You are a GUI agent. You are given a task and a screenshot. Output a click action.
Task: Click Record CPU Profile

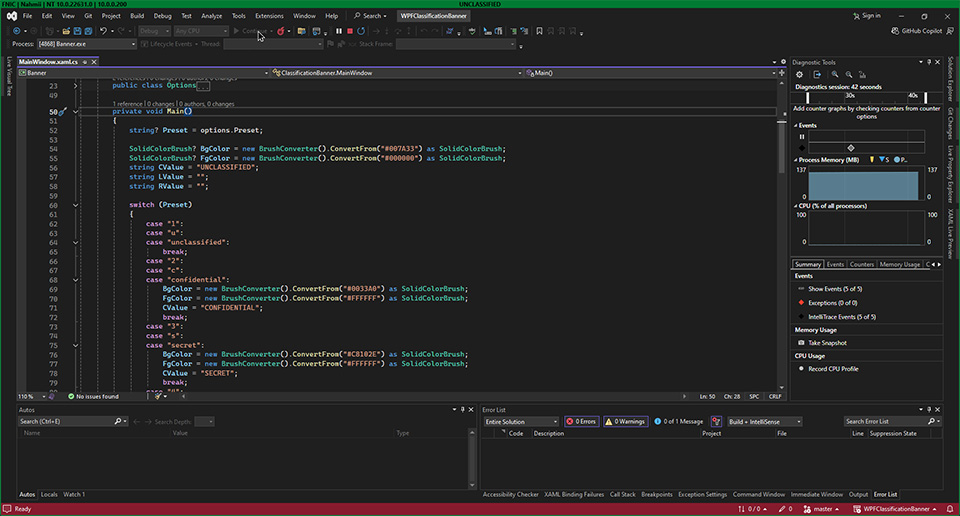tap(832, 368)
